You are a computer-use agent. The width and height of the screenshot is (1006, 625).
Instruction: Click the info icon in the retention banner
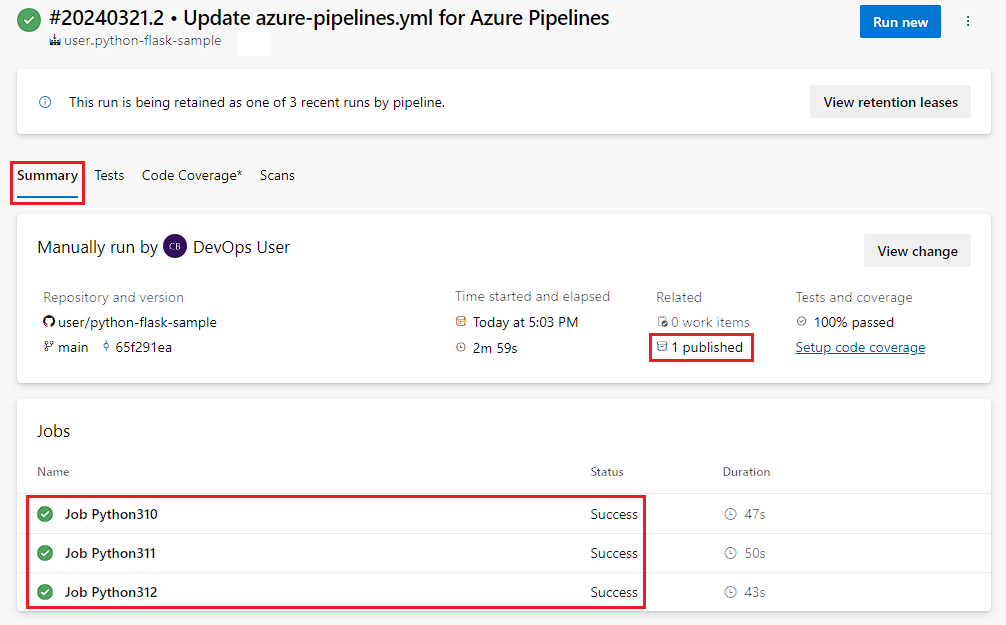[45, 102]
